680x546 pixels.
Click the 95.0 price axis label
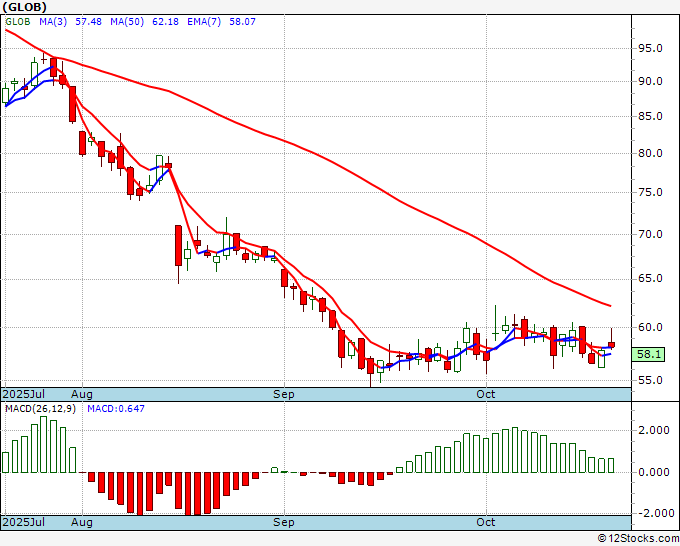[650, 48]
